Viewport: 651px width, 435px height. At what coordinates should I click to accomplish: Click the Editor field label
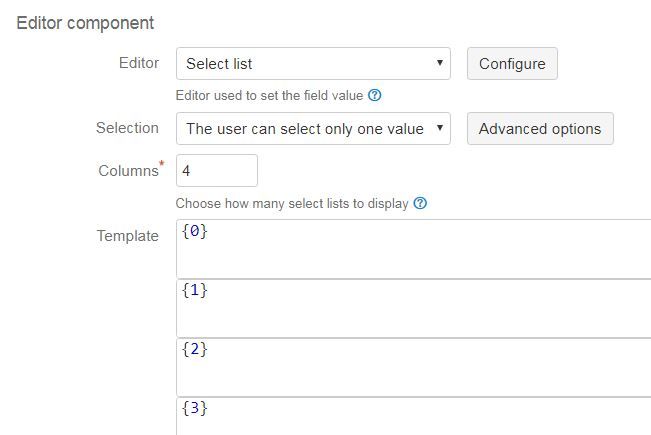click(x=139, y=63)
